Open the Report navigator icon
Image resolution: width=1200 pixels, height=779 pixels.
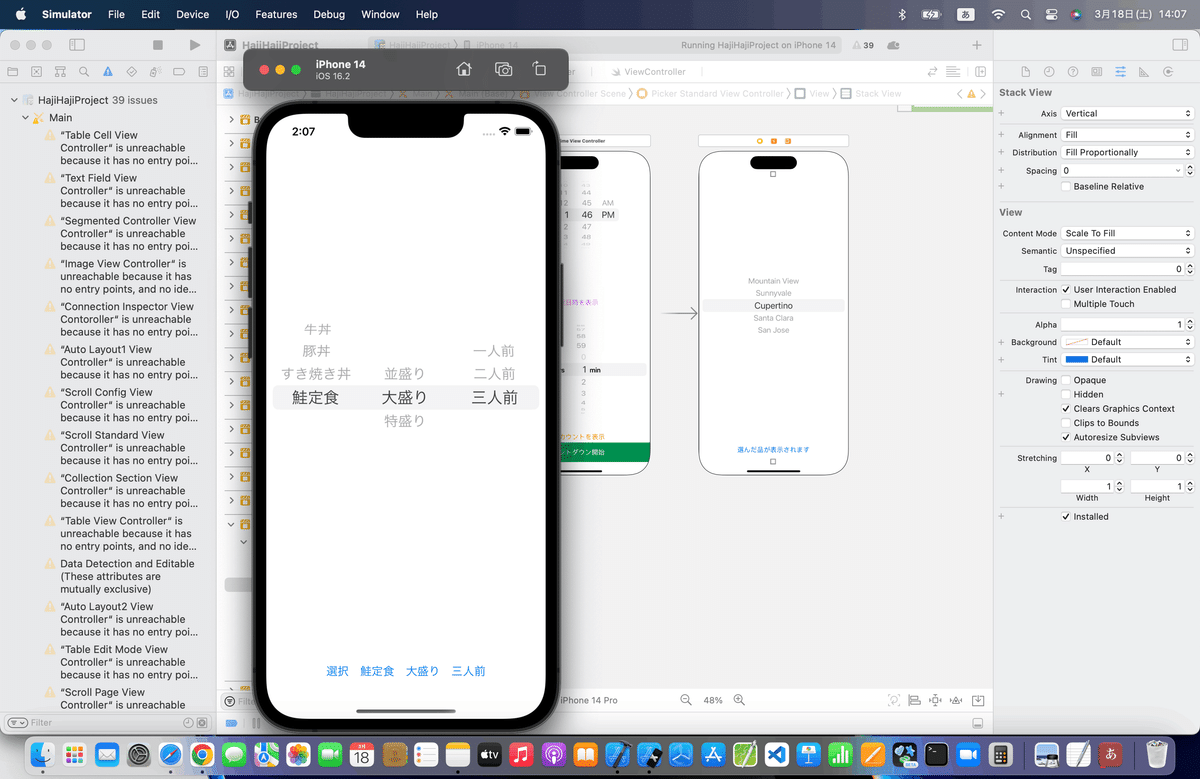pos(202,72)
